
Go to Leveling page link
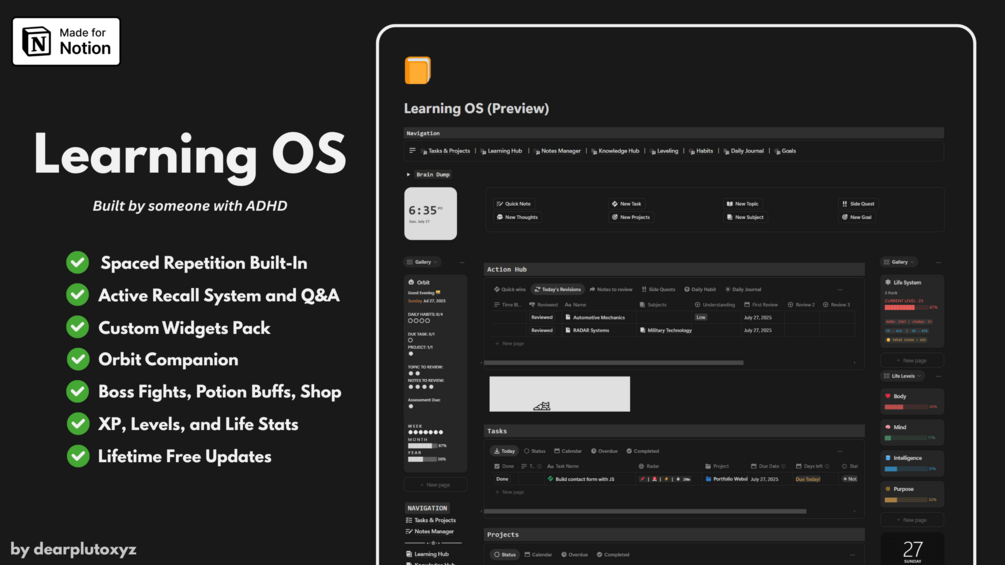(x=664, y=151)
